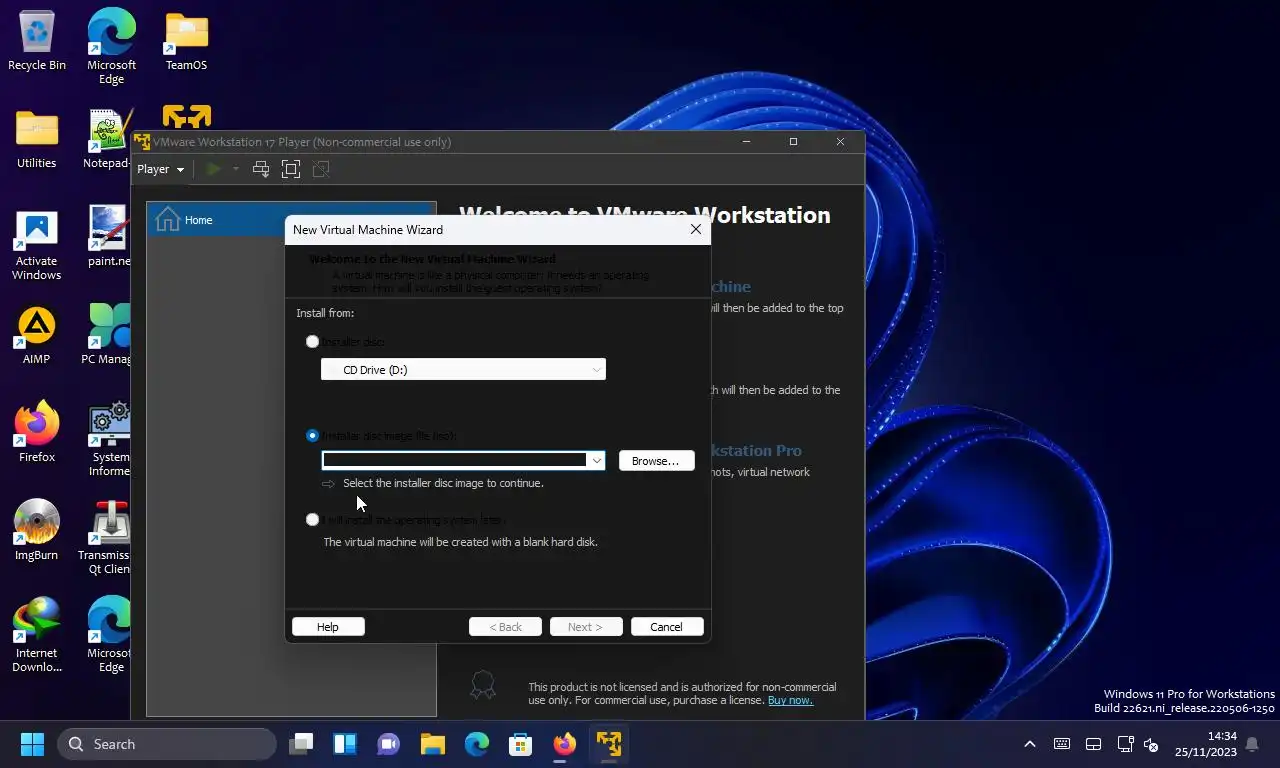Select the ImgBurn desktop icon
This screenshot has width=1280, height=768.
[37, 531]
